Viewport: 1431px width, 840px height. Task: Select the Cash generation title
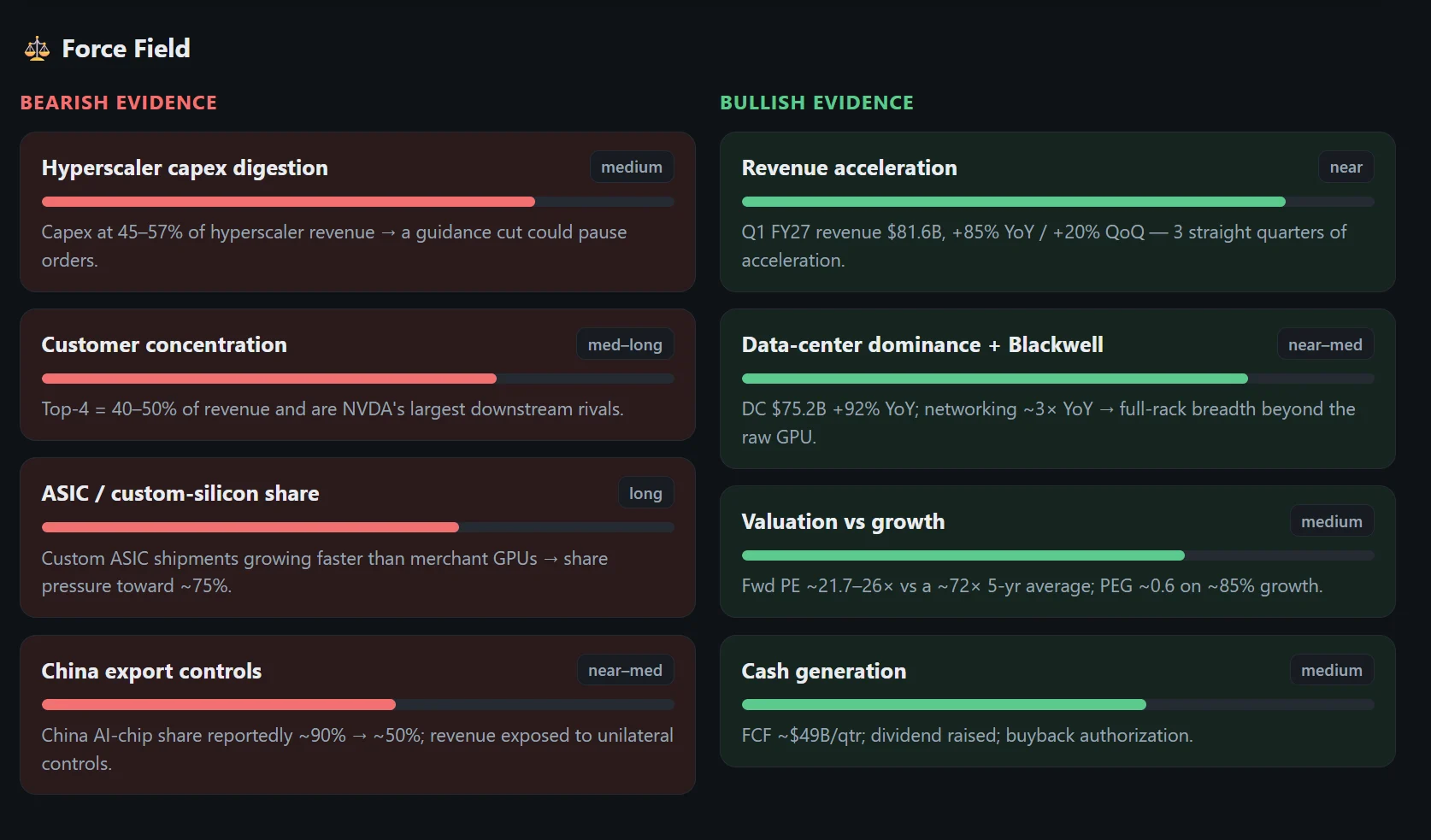coord(823,671)
